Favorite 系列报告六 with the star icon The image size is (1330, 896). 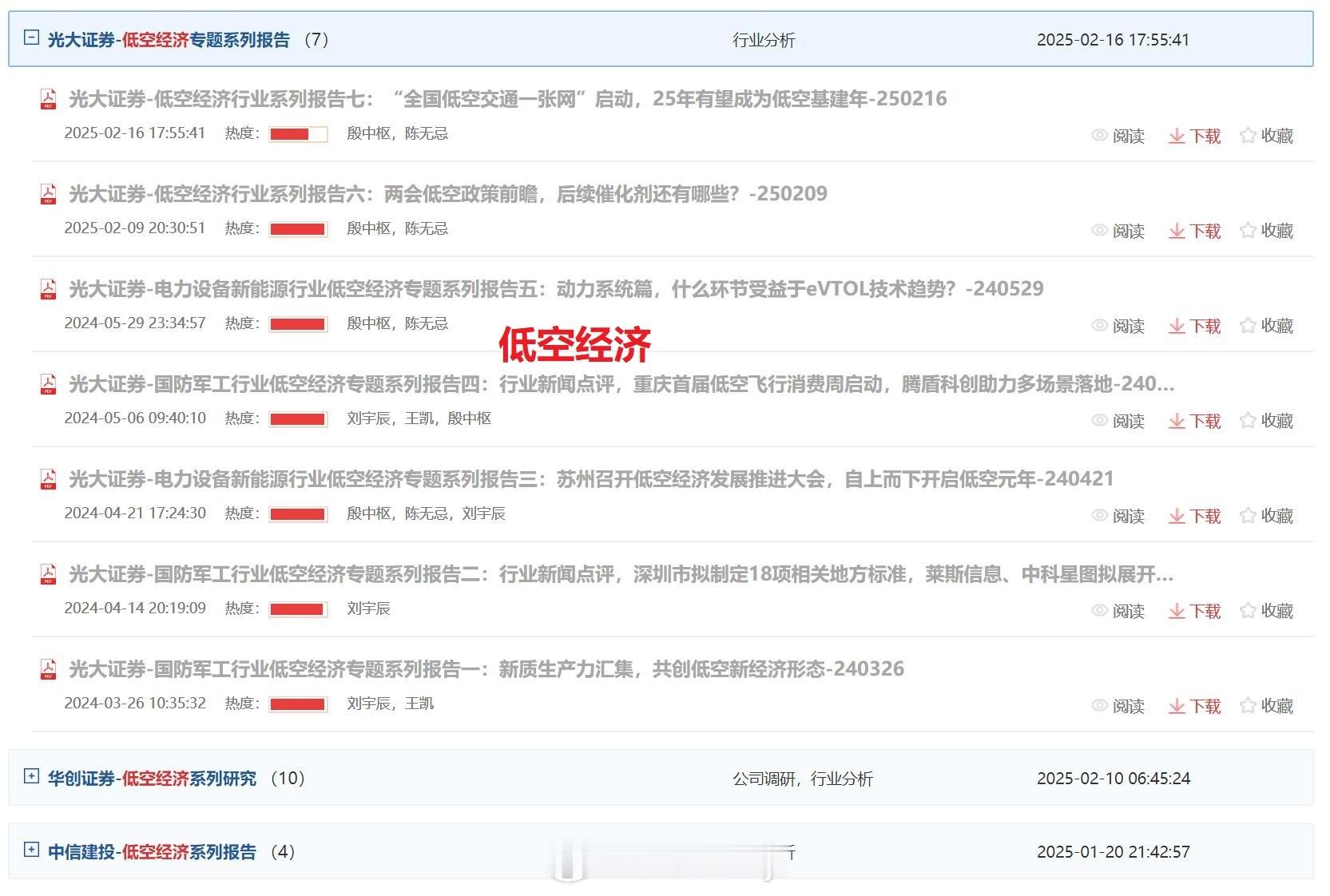coord(1248,231)
